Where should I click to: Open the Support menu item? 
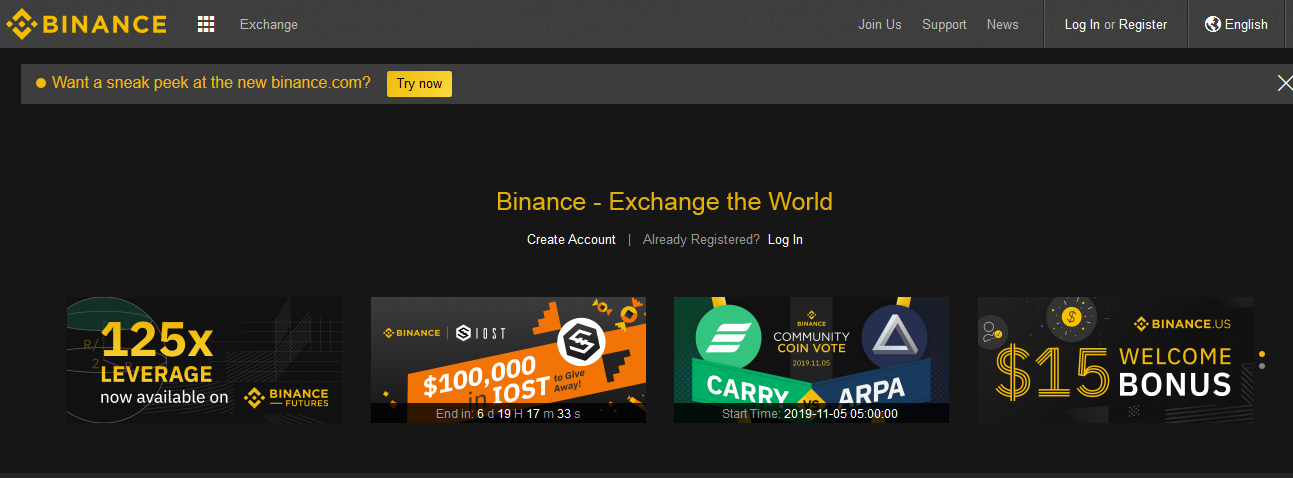point(944,24)
